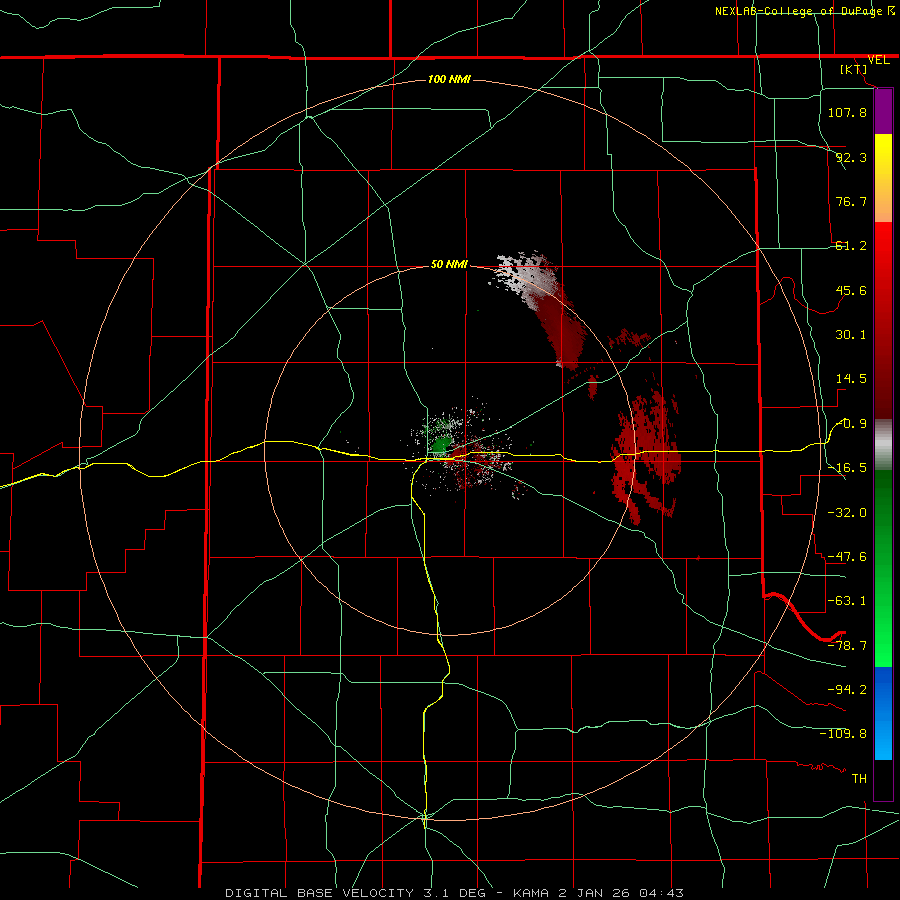Viewport: 900px width, 900px height.
Task: Click the -47.6 velocity scale value
Action: (847, 557)
